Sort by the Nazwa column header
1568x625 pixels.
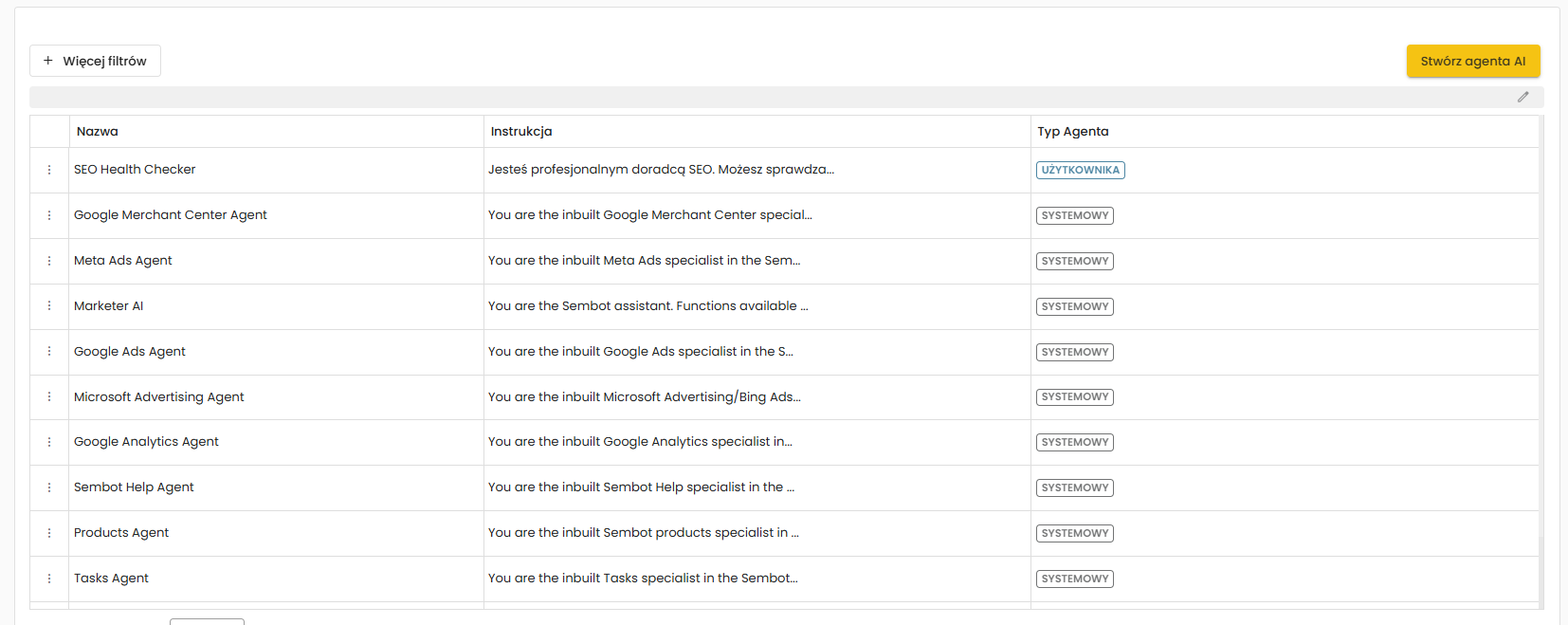click(98, 132)
